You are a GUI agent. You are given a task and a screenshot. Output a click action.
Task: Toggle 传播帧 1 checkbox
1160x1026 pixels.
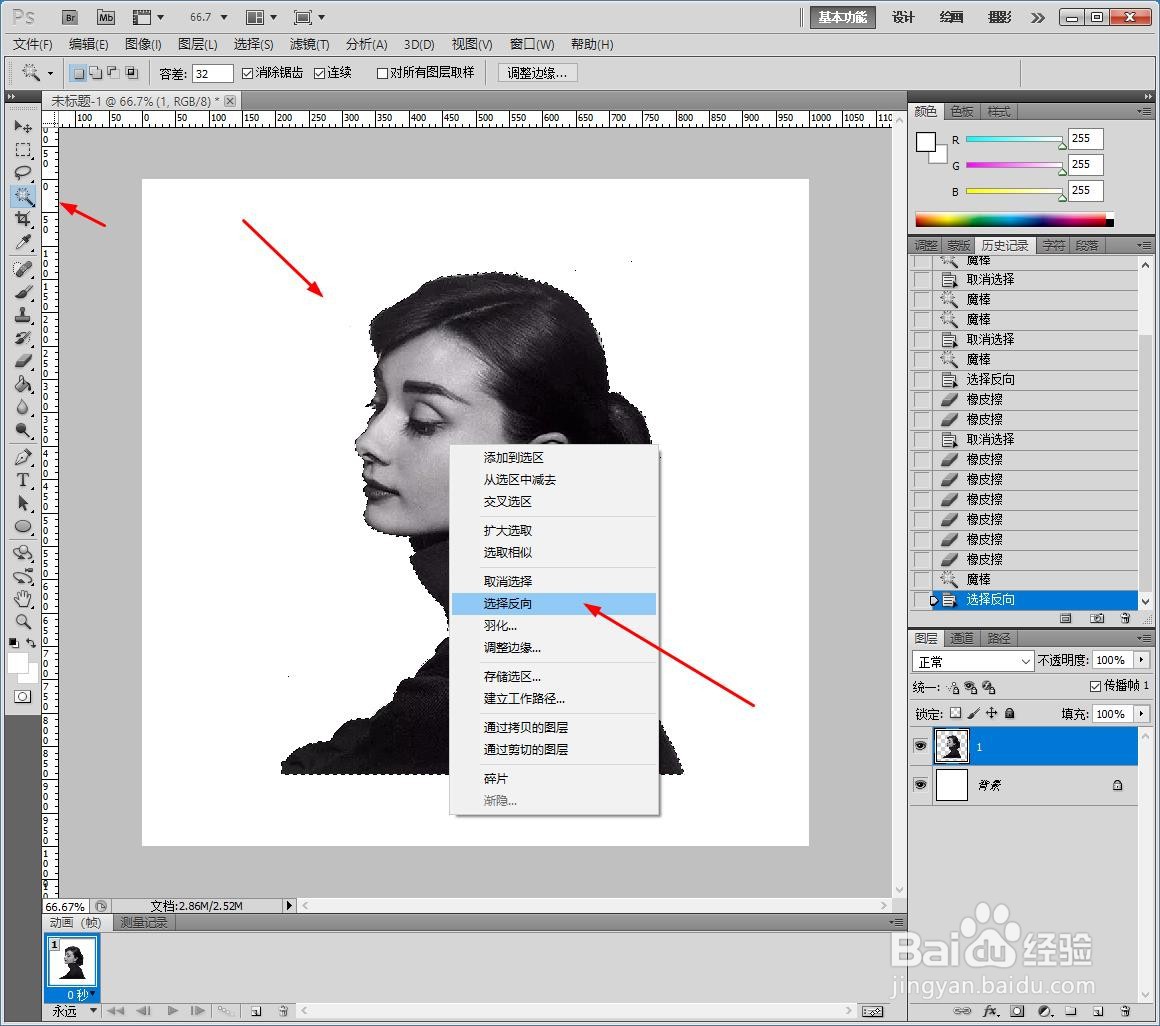[1096, 686]
